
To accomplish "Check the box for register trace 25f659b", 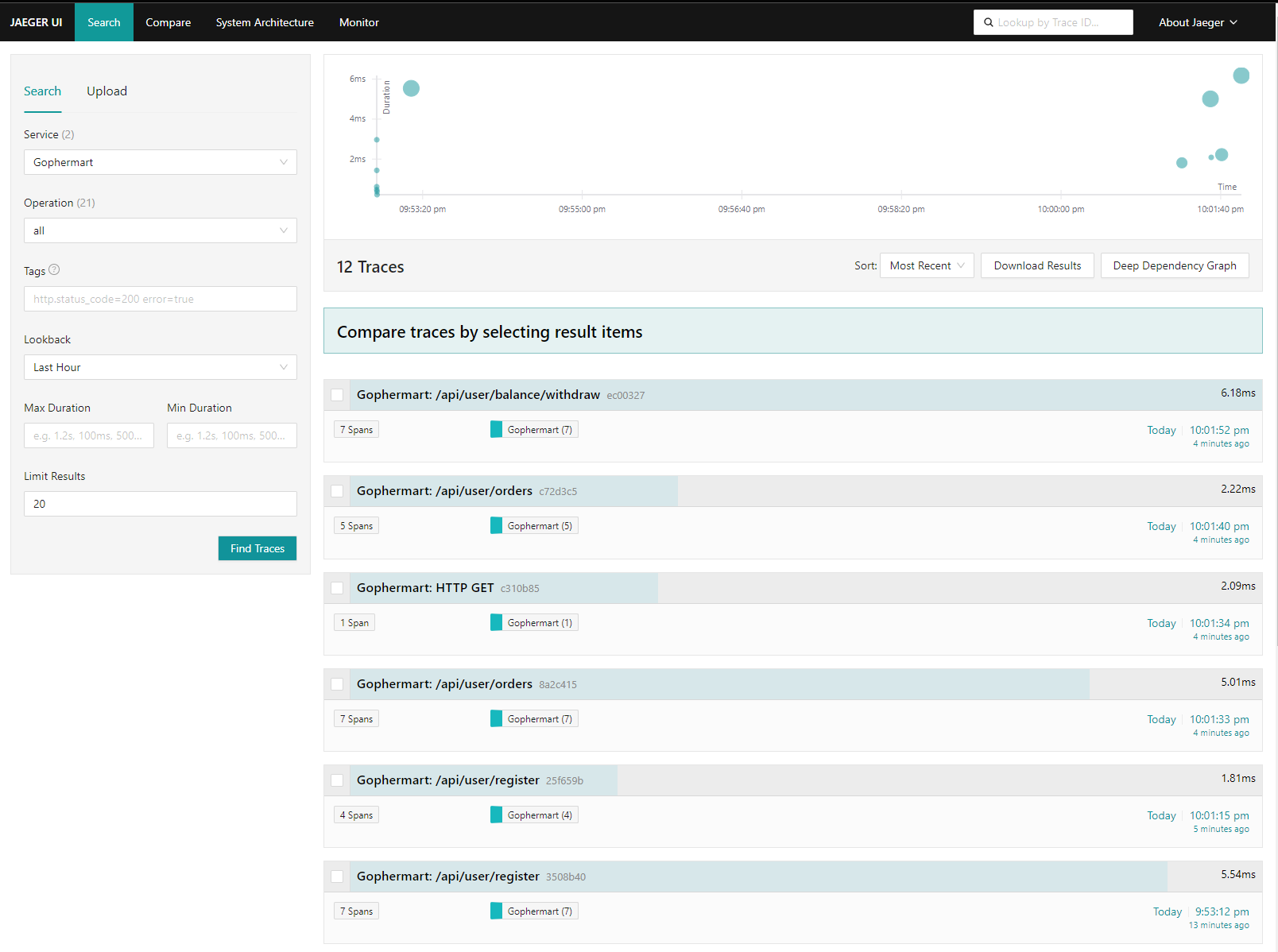I will 337,780.
